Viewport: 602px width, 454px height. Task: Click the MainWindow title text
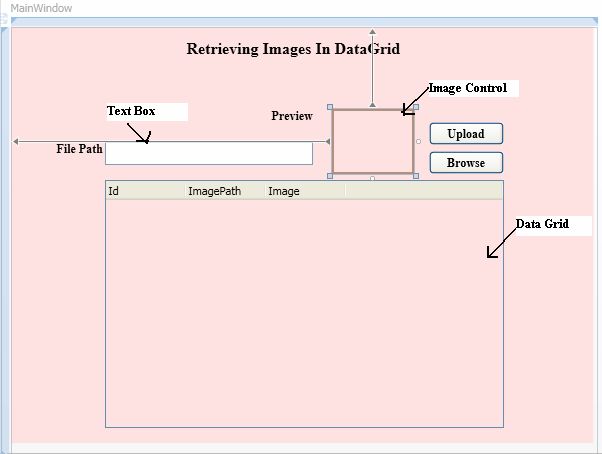(41, 8)
